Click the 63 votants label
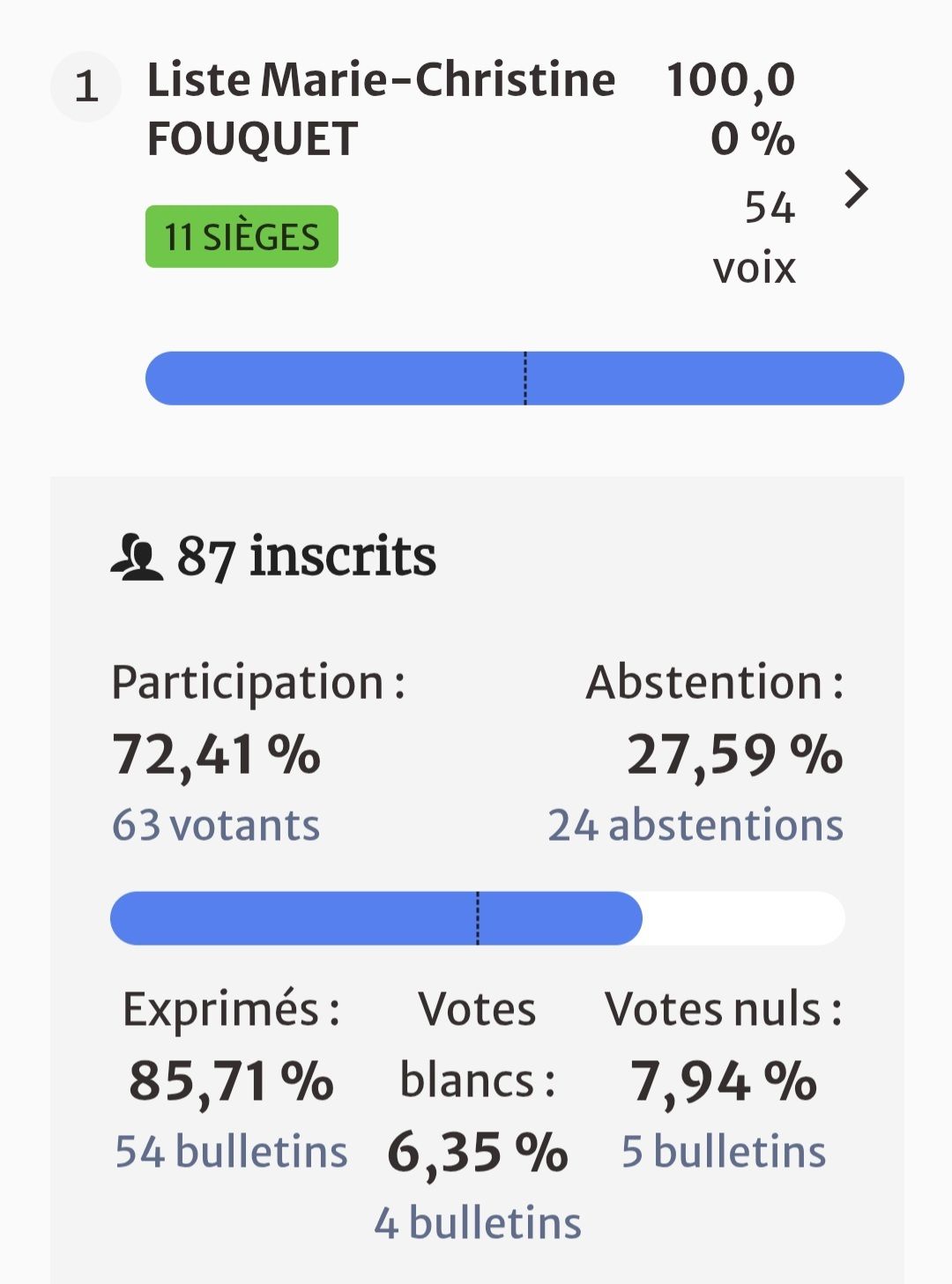 [x=216, y=826]
